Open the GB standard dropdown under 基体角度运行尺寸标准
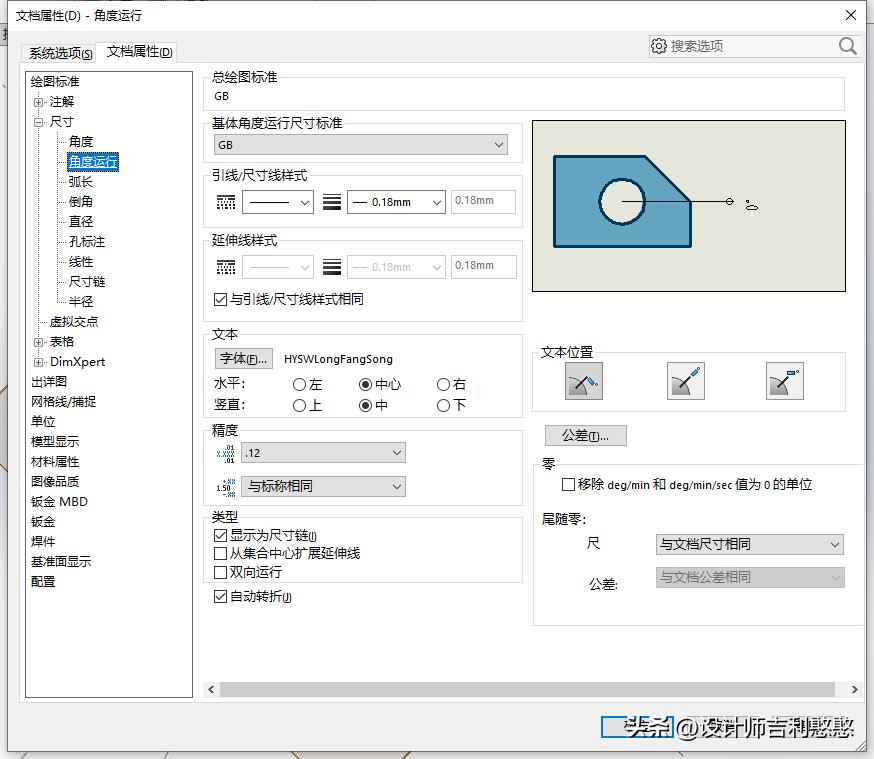This screenshot has width=874, height=759. pyautogui.click(x=498, y=144)
